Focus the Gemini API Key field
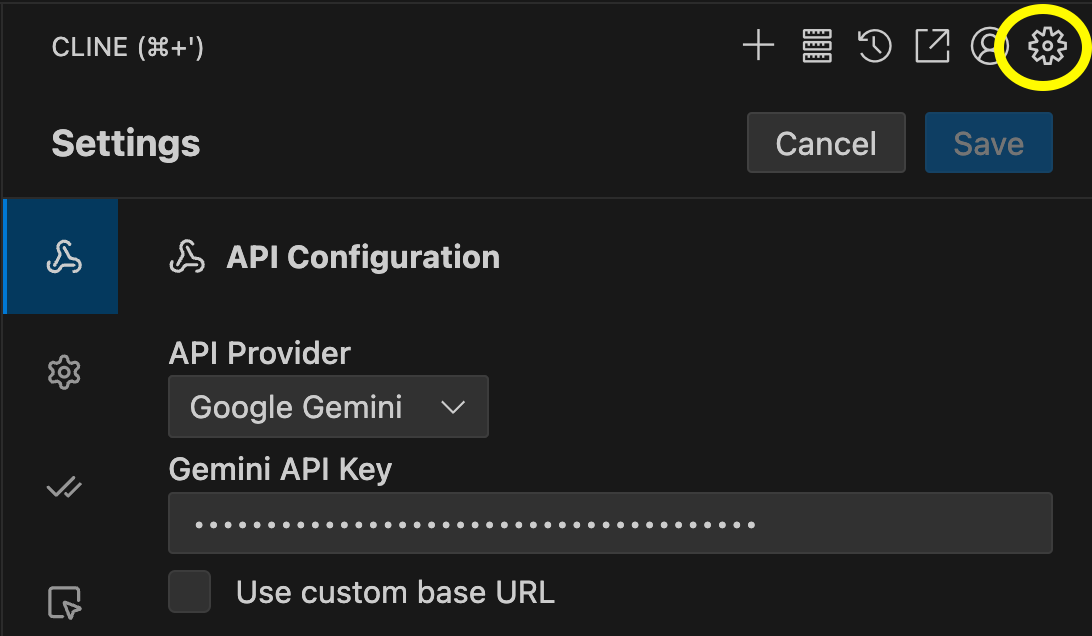 click(x=610, y=523)
